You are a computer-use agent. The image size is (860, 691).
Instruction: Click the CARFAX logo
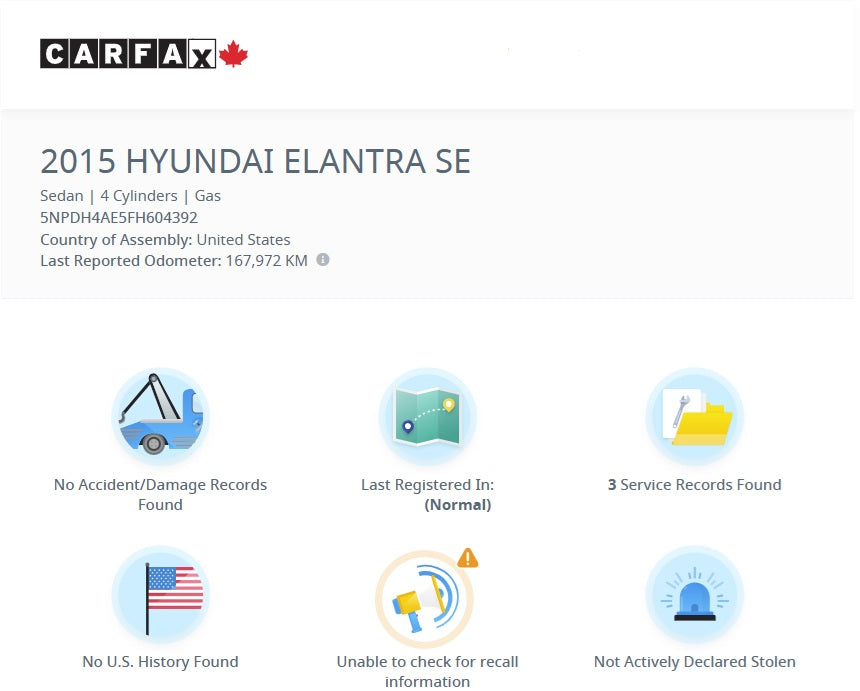tap(128, 53)
